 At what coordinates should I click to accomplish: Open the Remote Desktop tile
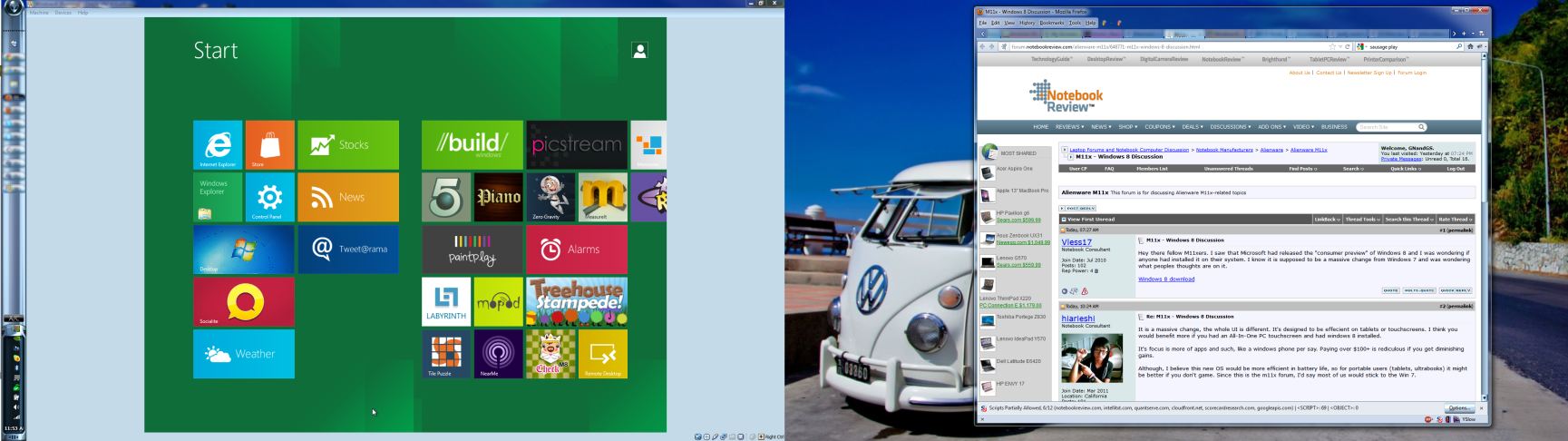[603, 354]
